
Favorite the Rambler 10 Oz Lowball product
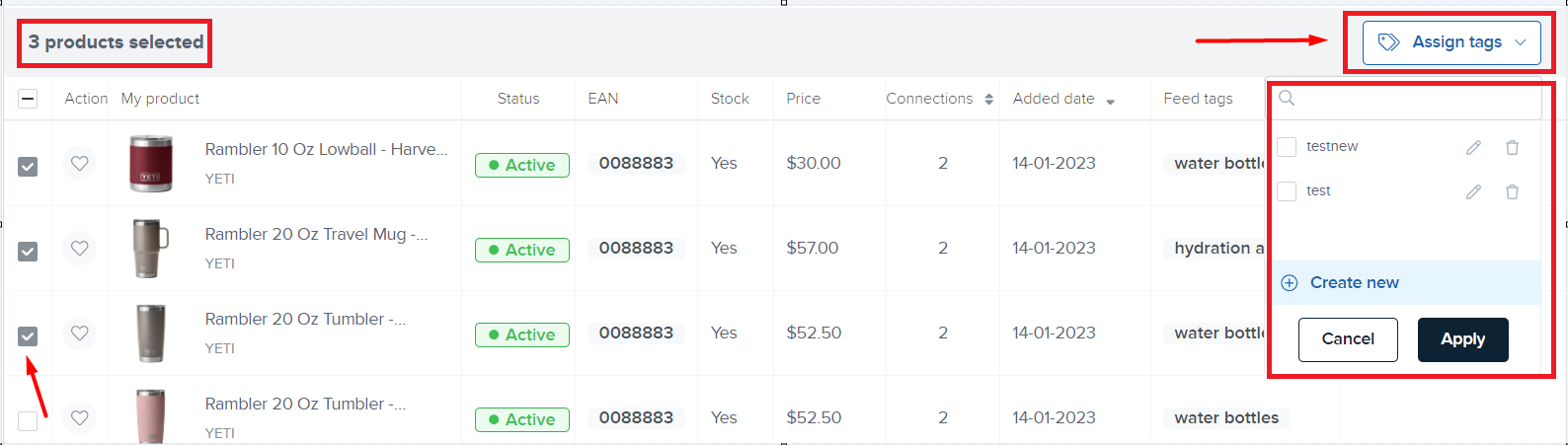click(x=80, y=164)
